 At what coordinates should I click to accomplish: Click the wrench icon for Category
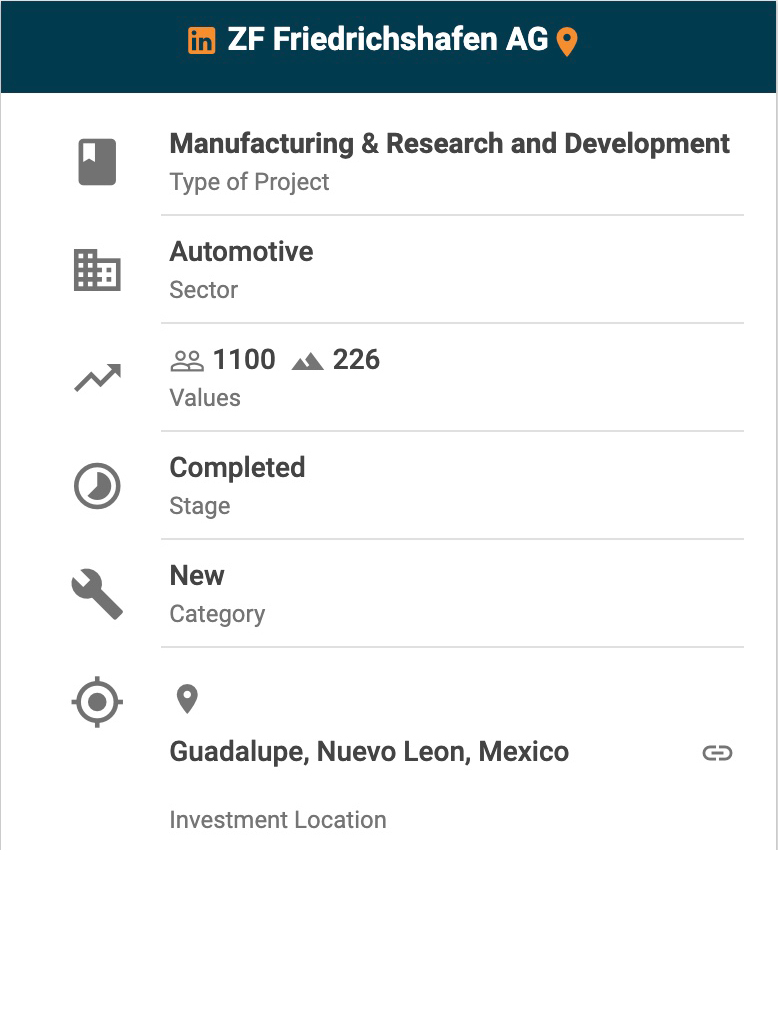pos(97,594)
